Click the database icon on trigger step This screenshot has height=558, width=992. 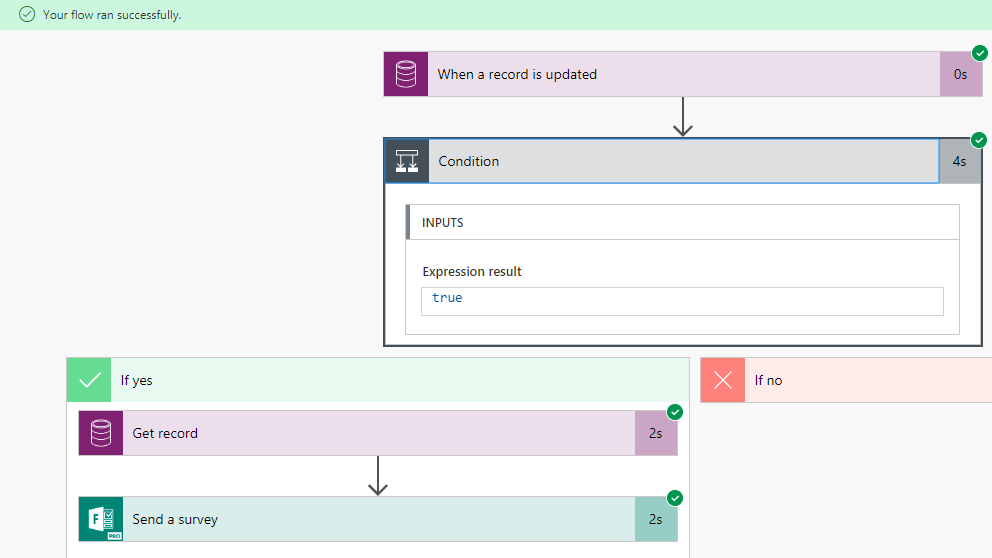pyautogui.click(x=406, y=74)
